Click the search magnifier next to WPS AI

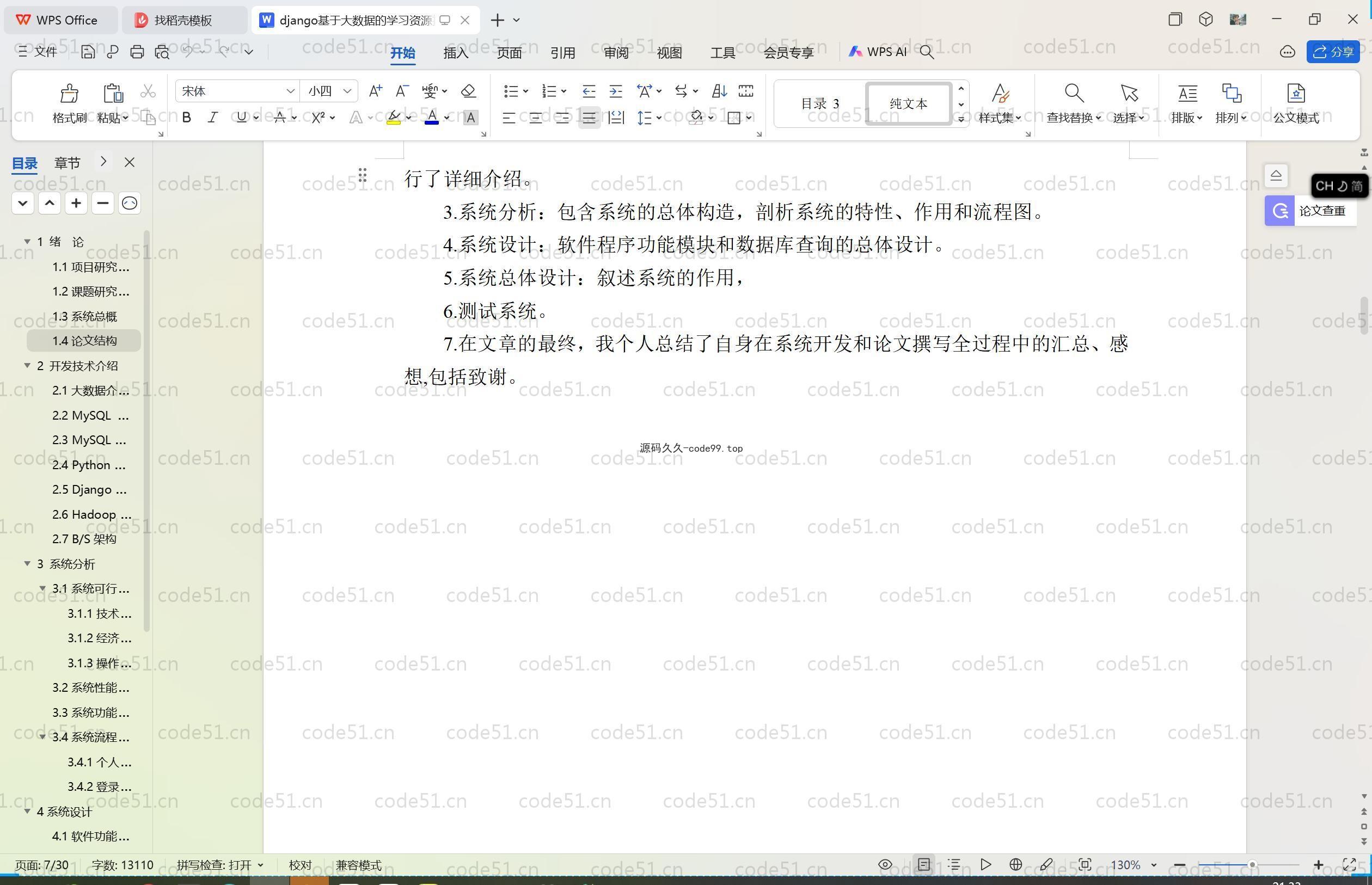pyautogui.click(x=927, y=52)
